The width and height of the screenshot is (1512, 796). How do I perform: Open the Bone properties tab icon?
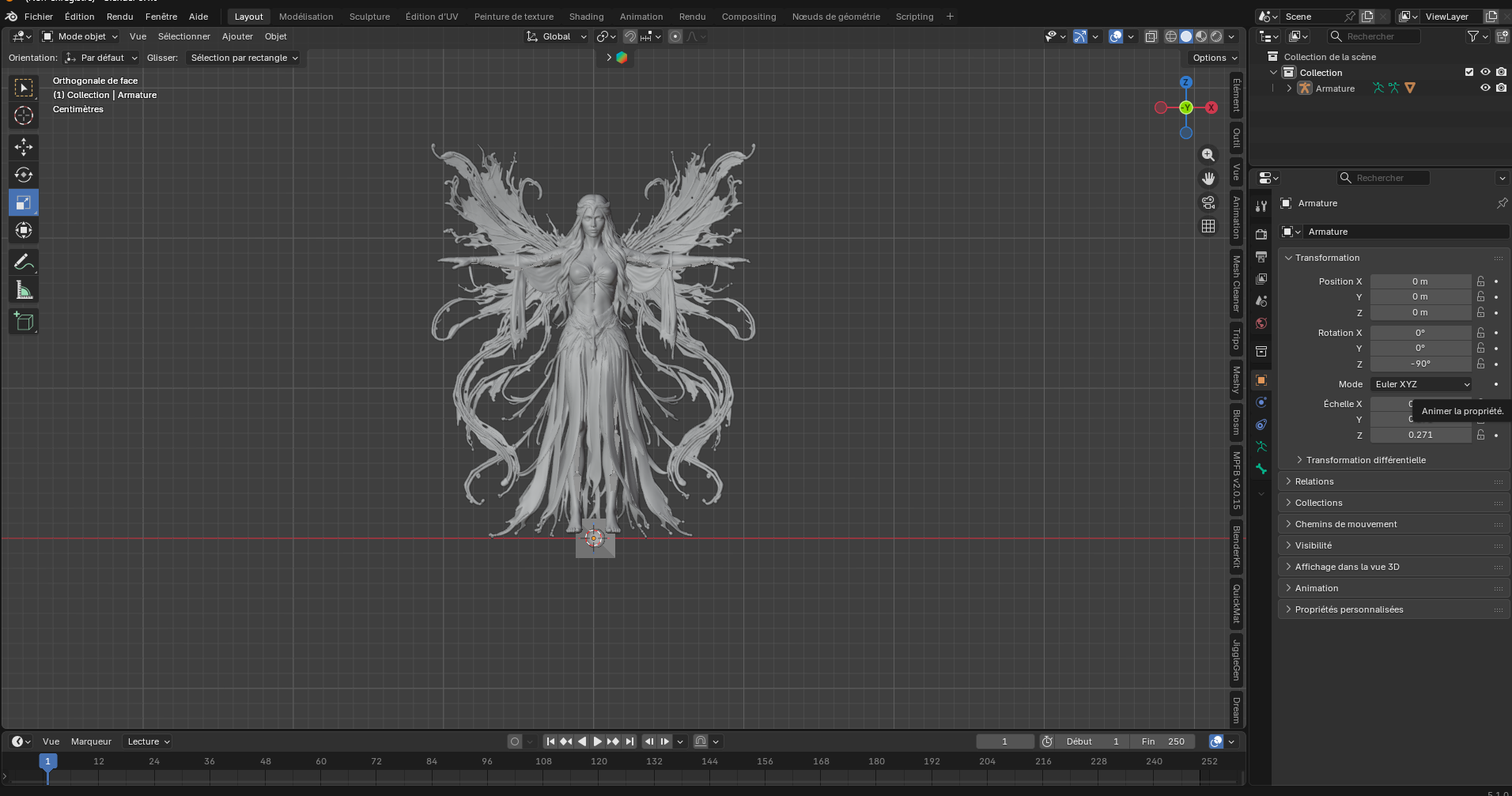pyautogui.click(x=1261, y=469)
